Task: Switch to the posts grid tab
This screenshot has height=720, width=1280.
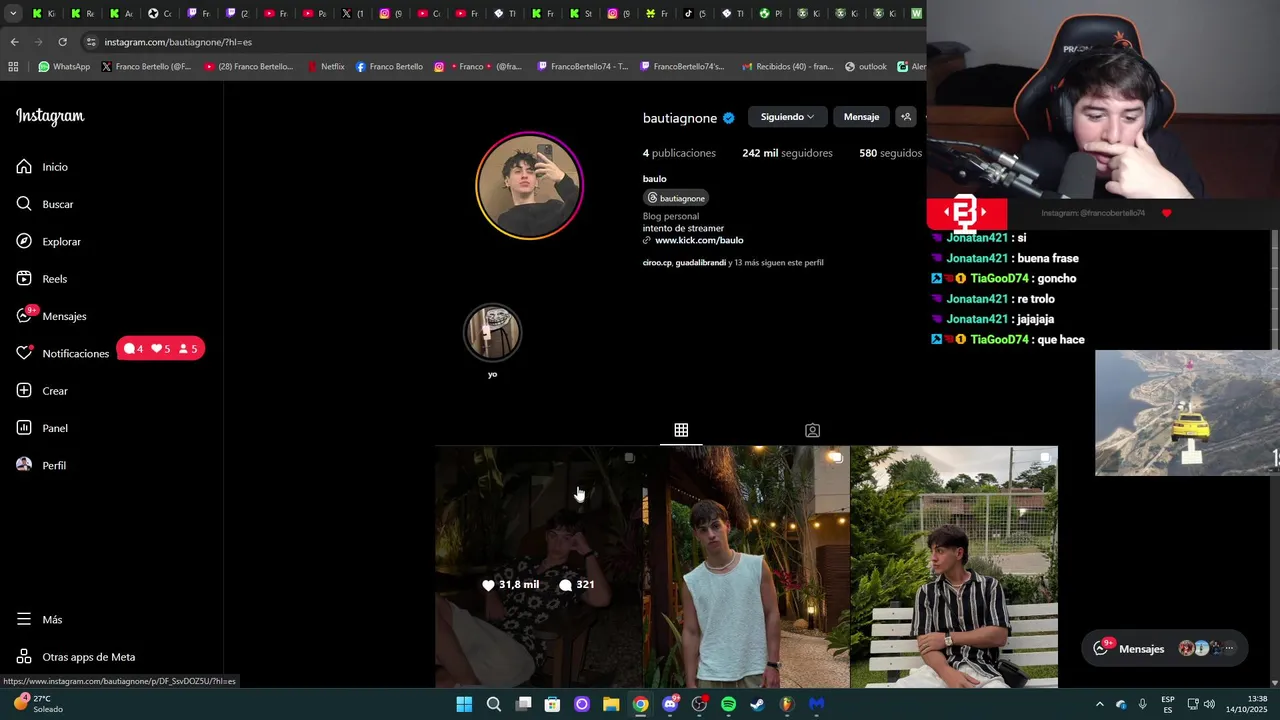Action: click(x=681, y=430)
